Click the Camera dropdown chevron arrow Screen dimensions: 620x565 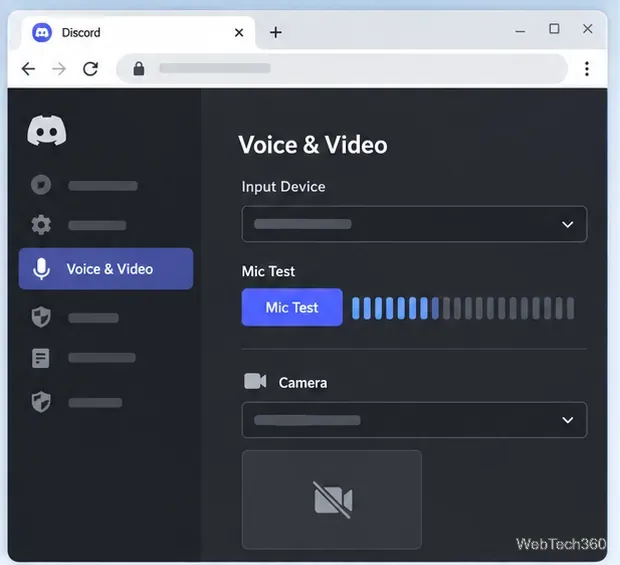568,420
